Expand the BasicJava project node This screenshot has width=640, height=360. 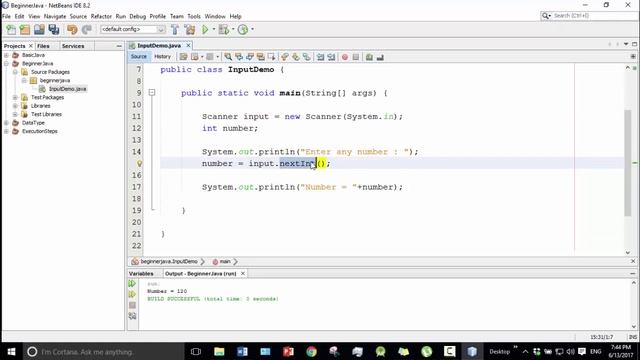click(7, 55)
